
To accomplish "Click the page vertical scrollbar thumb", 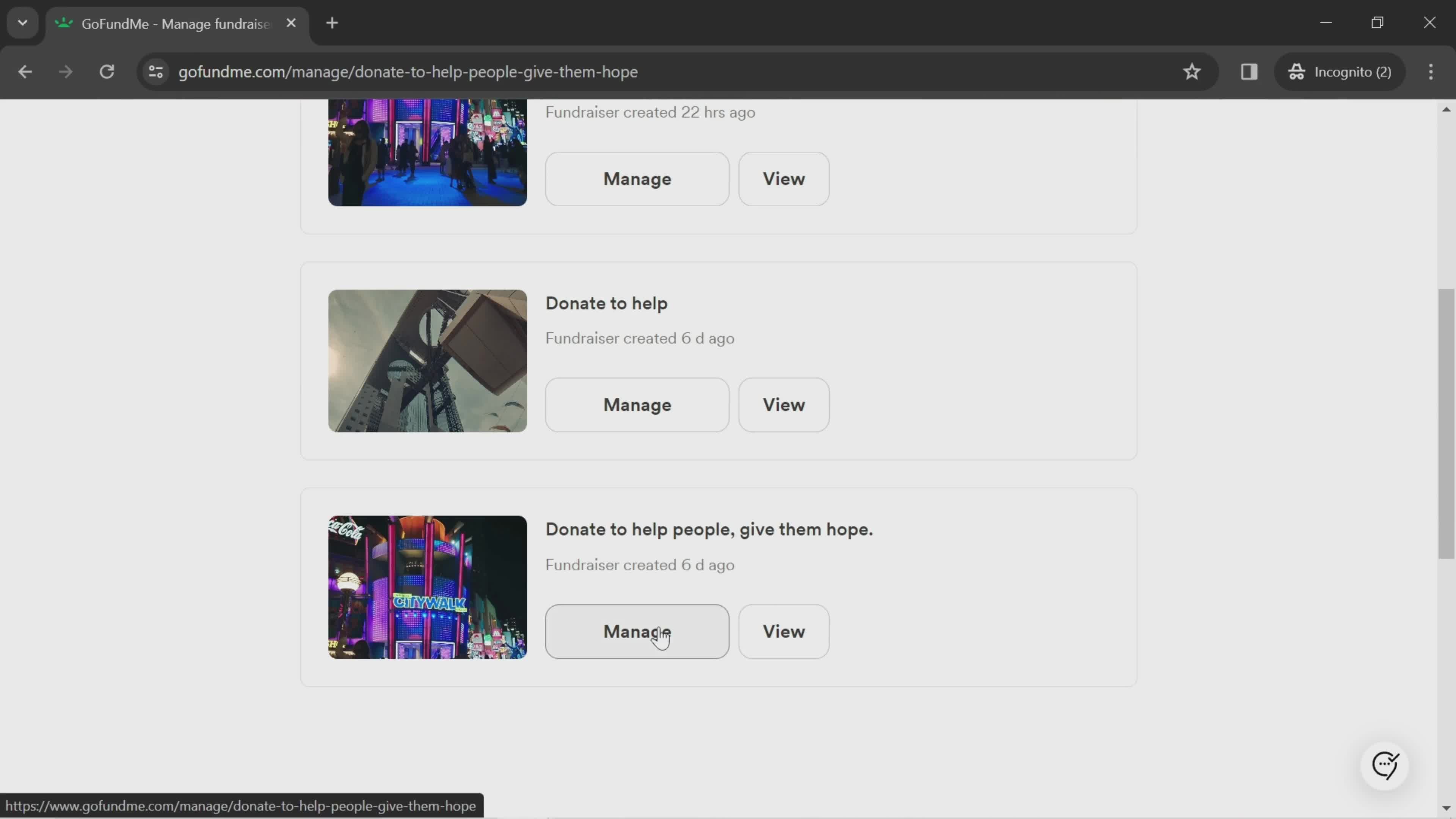I will (x=1446, y=424).
